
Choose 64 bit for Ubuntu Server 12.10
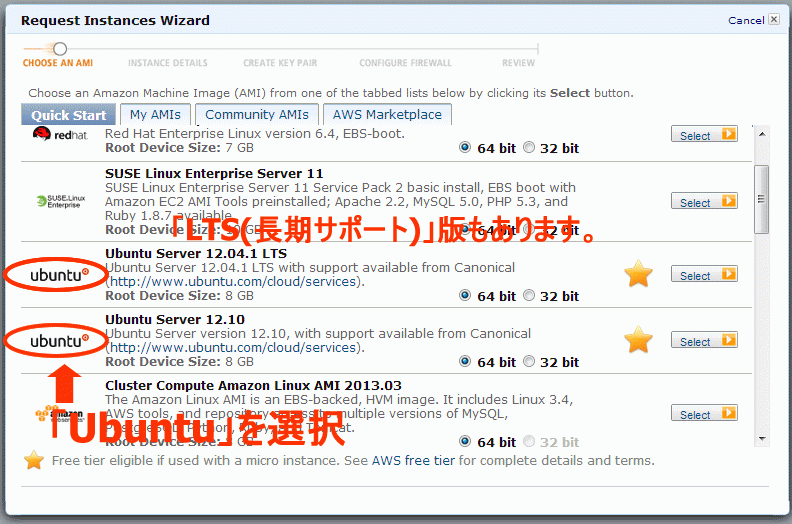click(465, 361)
